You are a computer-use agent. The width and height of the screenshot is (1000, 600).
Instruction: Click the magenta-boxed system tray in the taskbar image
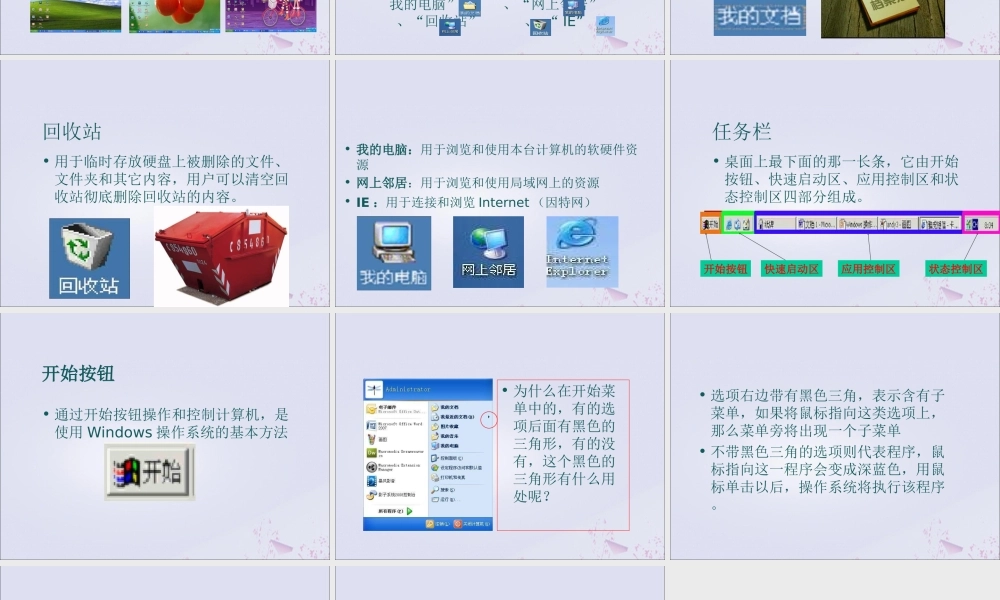pos(981,224)
